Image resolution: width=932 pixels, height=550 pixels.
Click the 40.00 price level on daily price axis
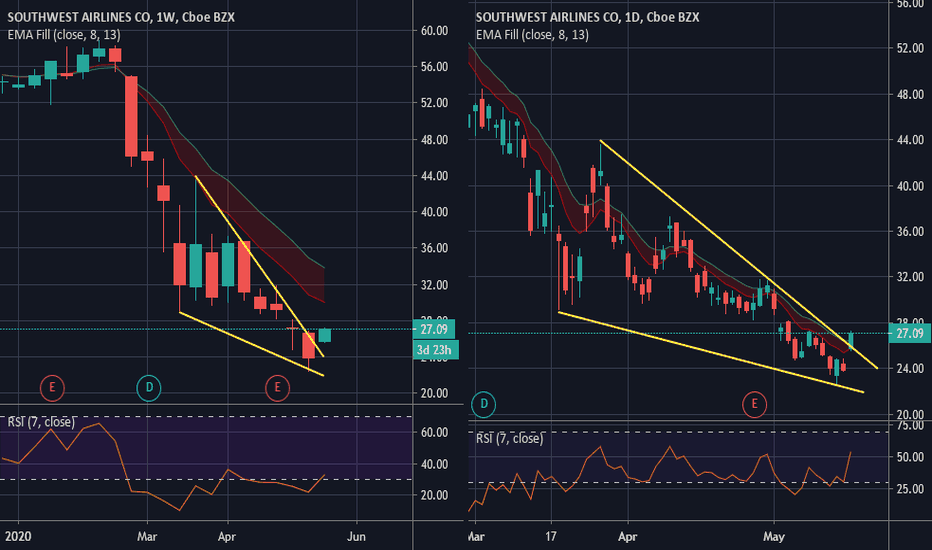point(910,186)
